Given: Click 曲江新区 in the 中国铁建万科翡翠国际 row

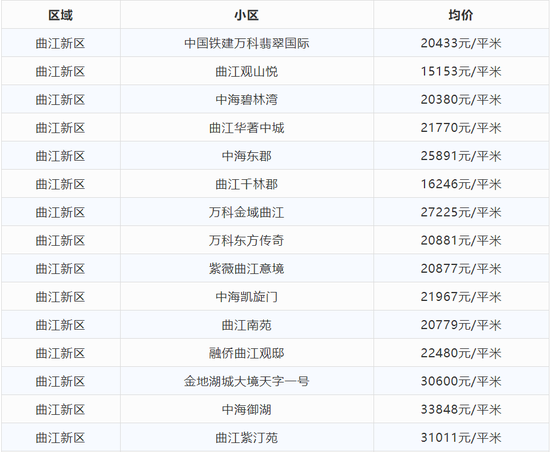Looking at the screenshot, I should click(60, 43).
